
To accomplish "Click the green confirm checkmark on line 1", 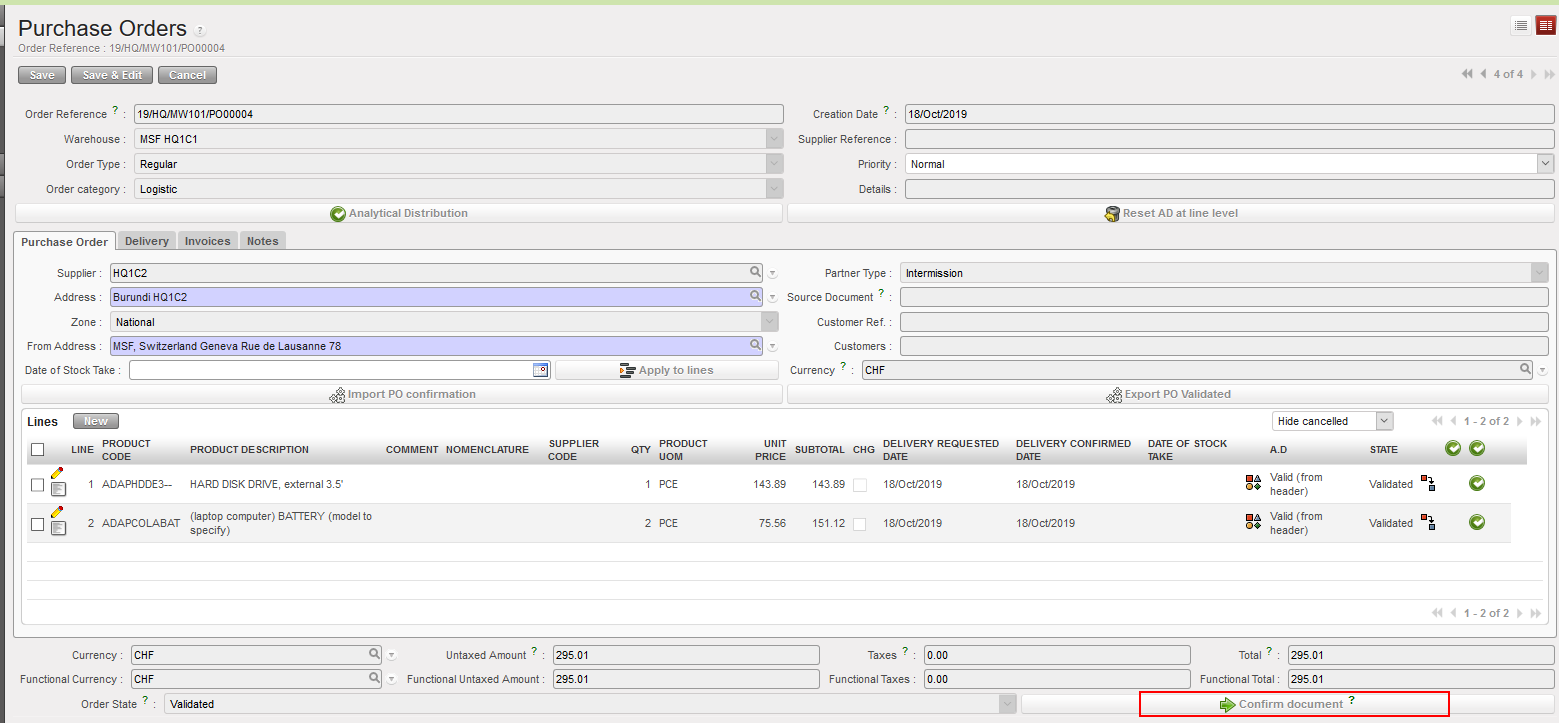I will 1476,484.
